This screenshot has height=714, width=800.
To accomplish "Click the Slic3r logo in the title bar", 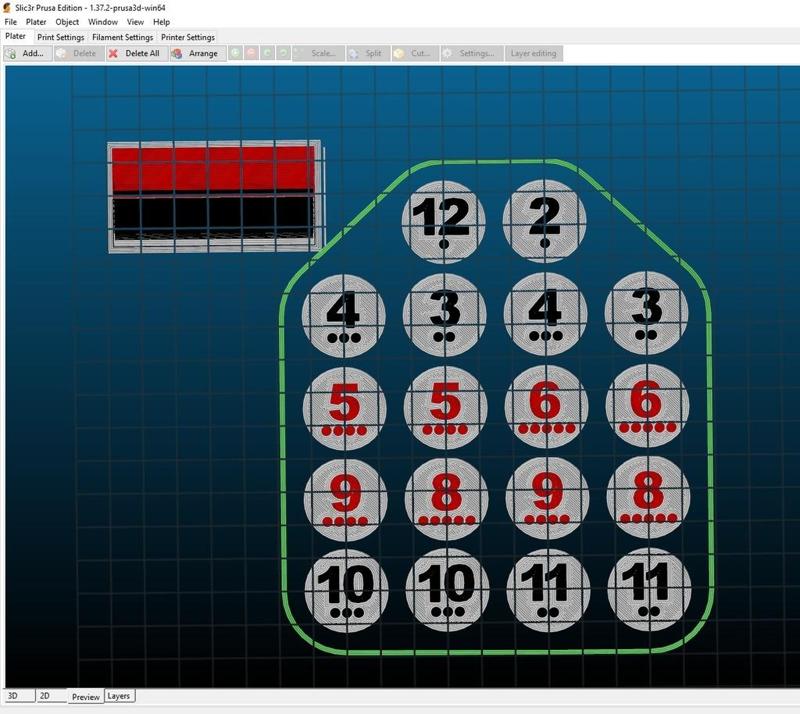I will click(x=8, y=6).
